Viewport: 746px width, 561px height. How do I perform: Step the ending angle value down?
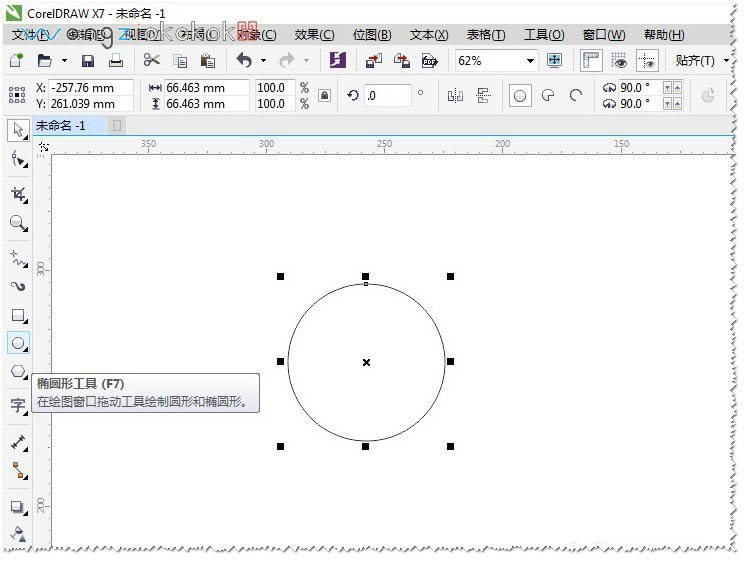pos(667,103)
